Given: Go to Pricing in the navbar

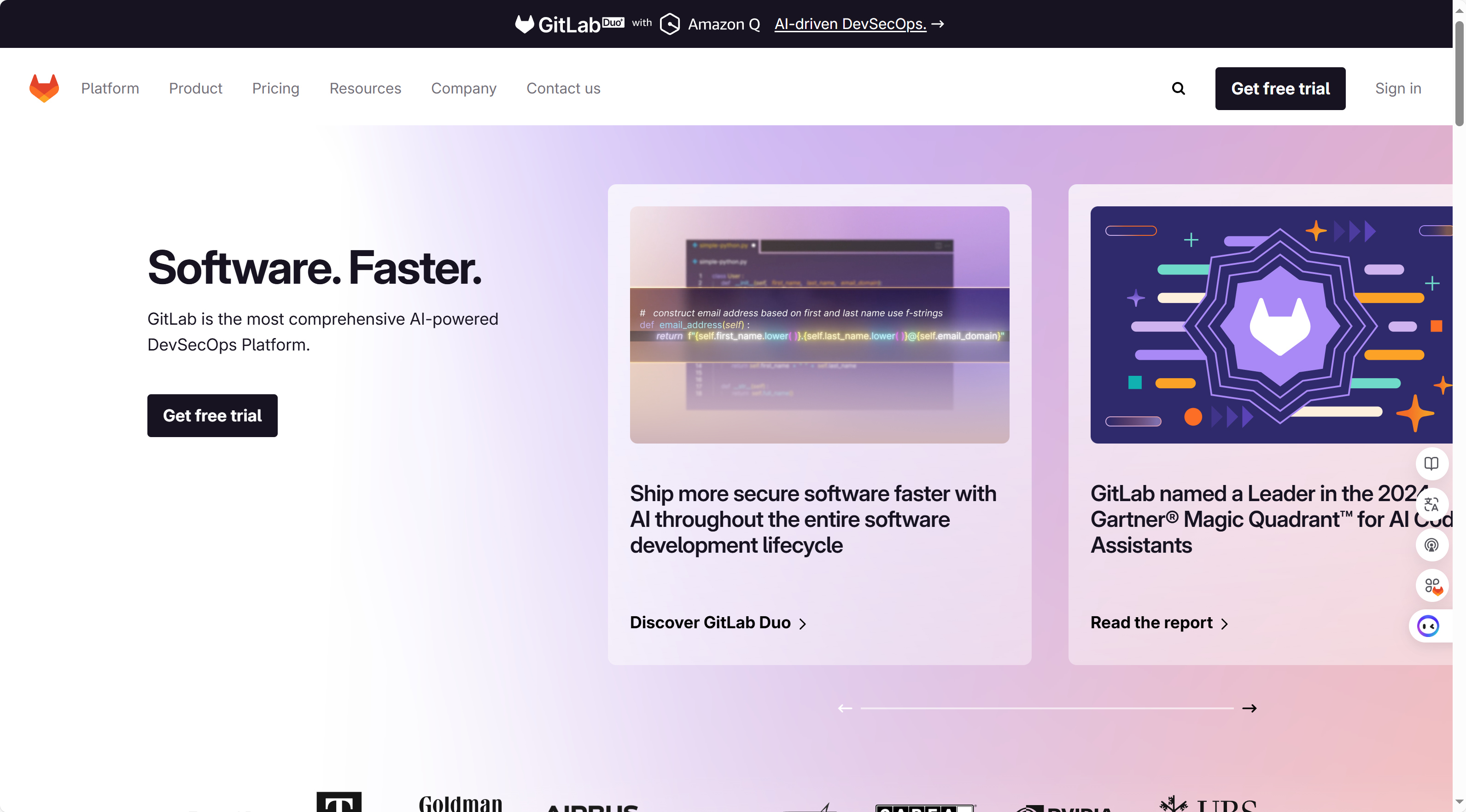Looking at the screenshot, I should [x=275, y=88].
